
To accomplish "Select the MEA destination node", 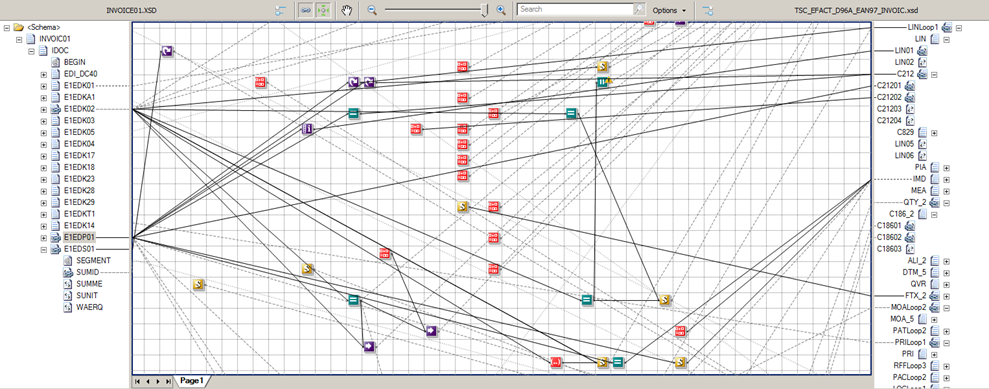I will point(919,191).
